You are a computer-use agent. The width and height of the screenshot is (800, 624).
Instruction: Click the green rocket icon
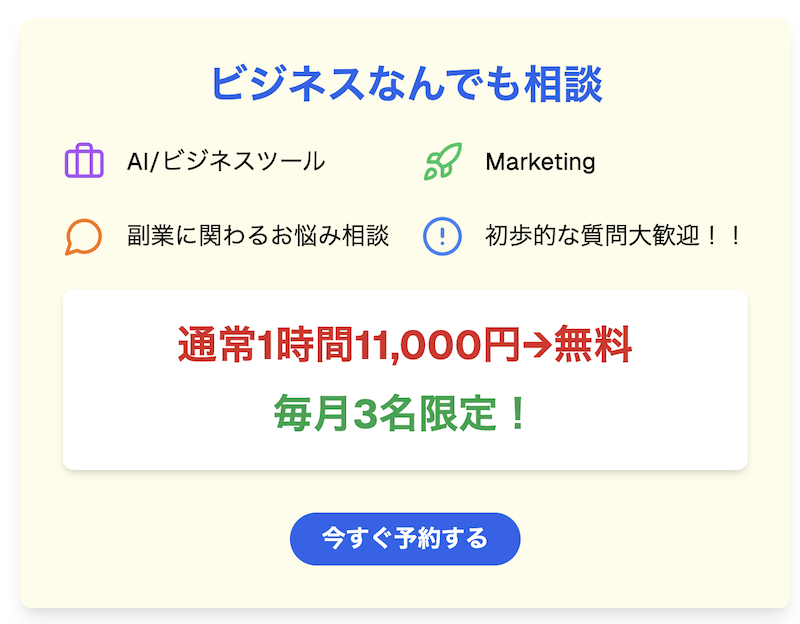(x=442, y=161)
